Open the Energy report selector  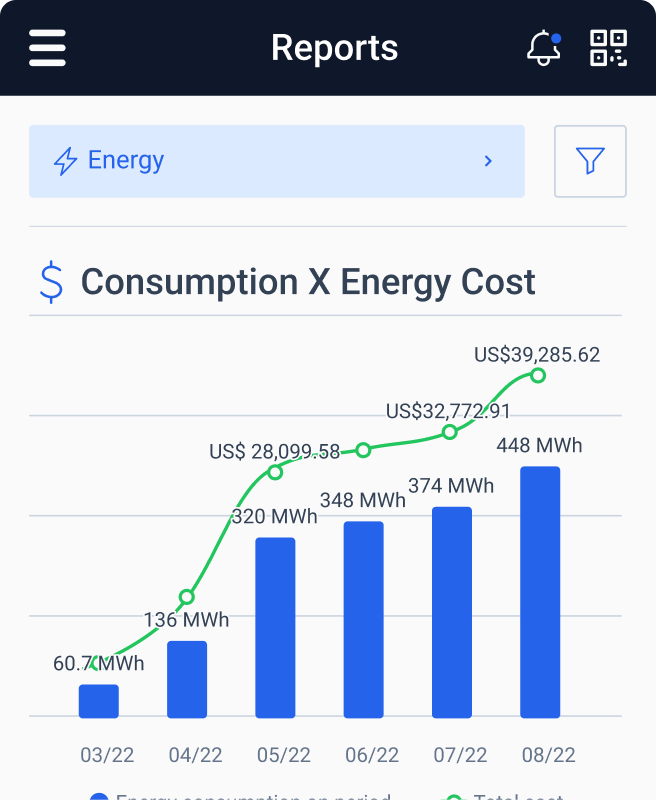(276, 161)
